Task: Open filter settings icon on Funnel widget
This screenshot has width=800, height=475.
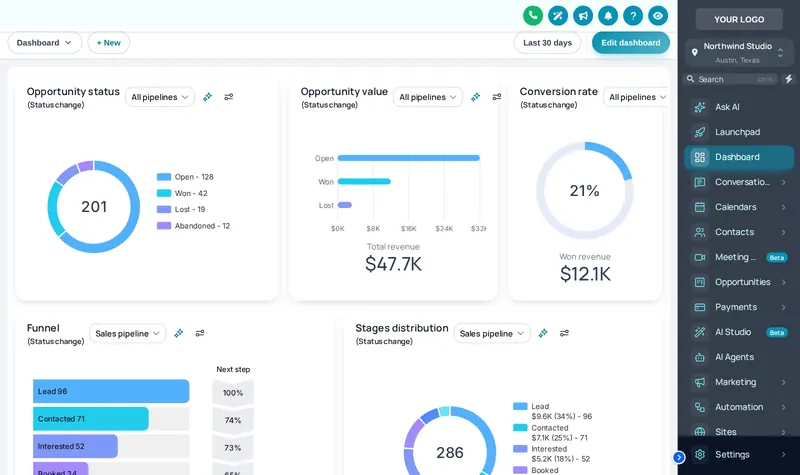Action: 200,333
